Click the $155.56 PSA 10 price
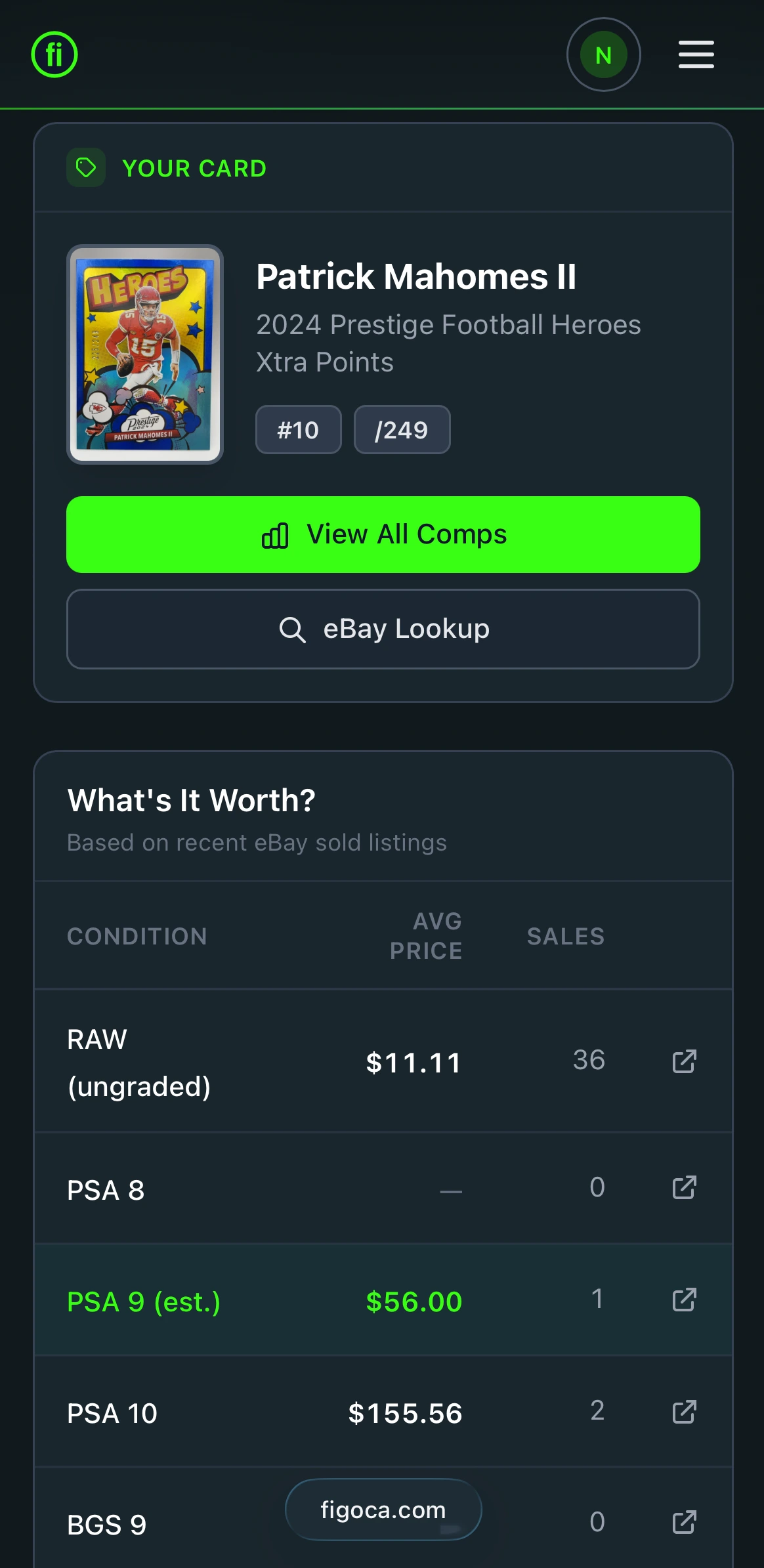764x1568 pixels. (405, 1413)
